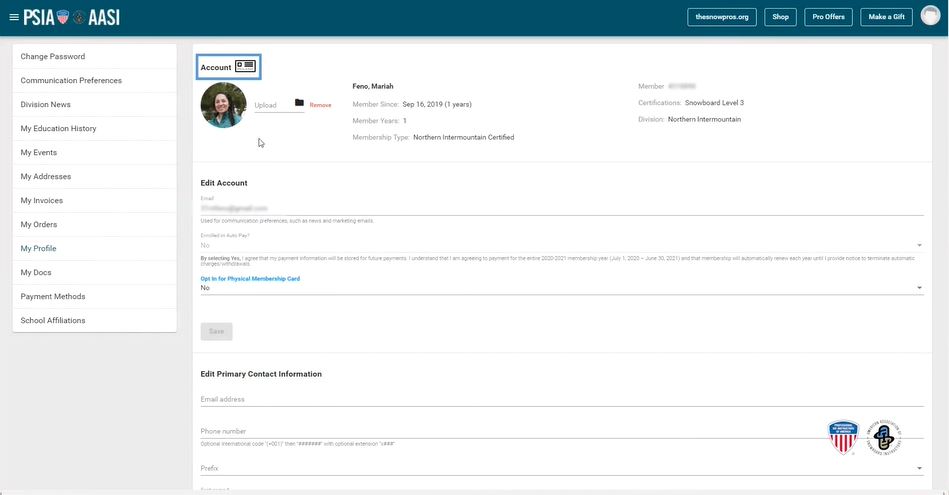Click the AASI circular badge
949x495 pixels.
point(884,437)
